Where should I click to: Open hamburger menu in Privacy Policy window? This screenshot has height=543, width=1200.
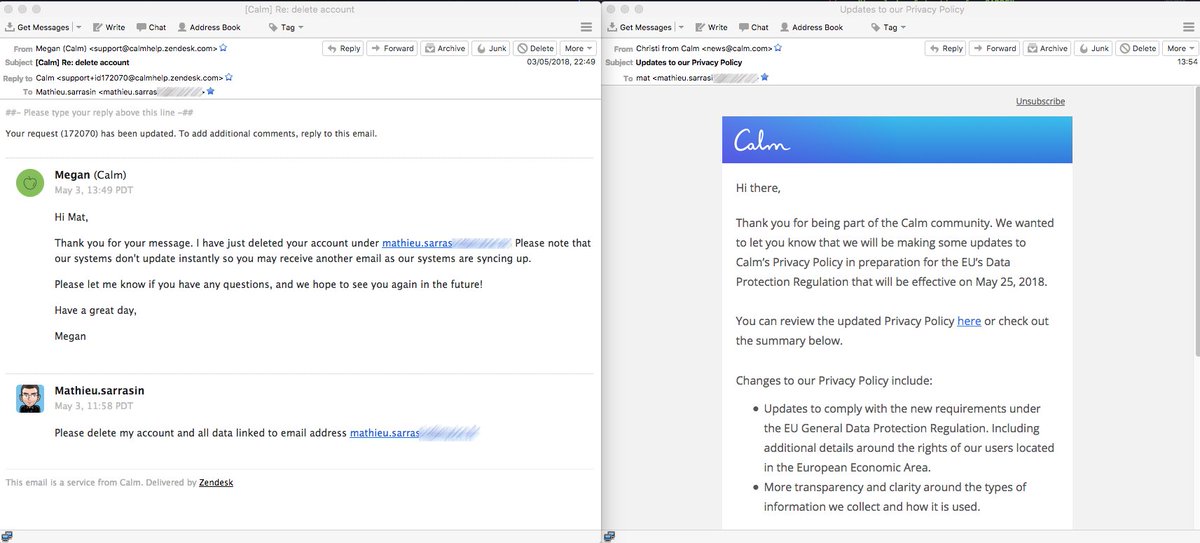pyautogui.click(x=1189, y=27)
